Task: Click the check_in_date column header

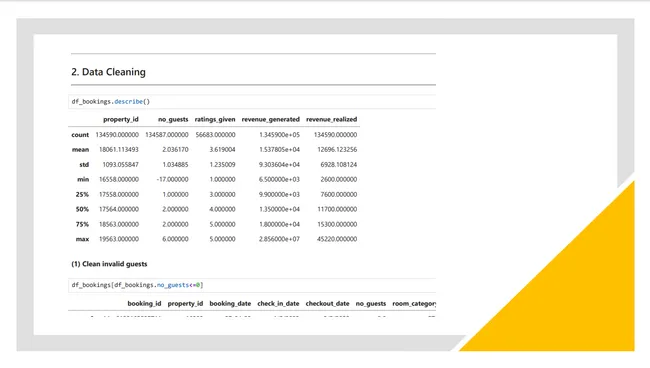Action: pyautogui.click(x=278, y=304)
